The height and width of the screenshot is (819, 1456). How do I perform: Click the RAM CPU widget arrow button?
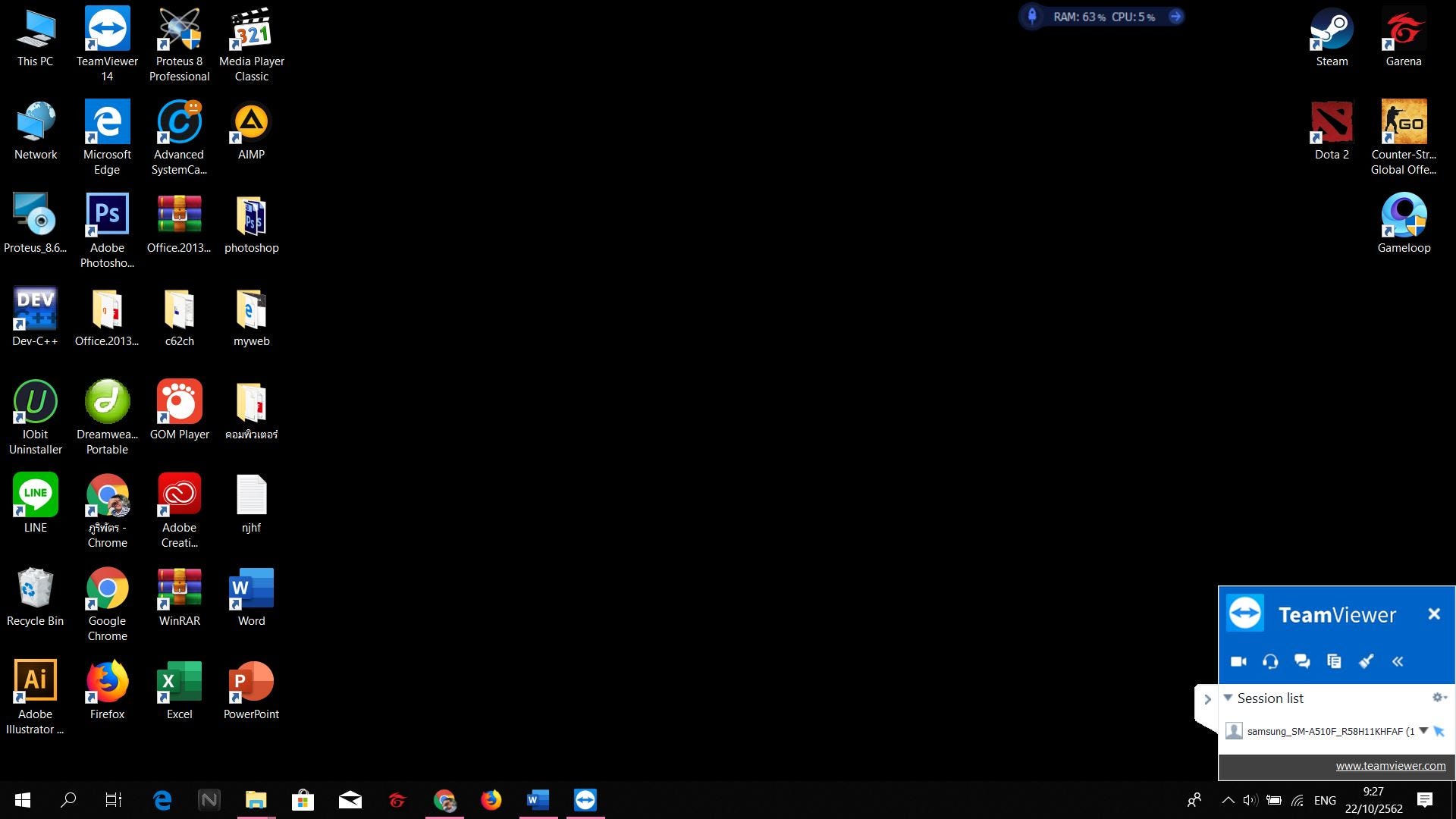point(1175,17)
